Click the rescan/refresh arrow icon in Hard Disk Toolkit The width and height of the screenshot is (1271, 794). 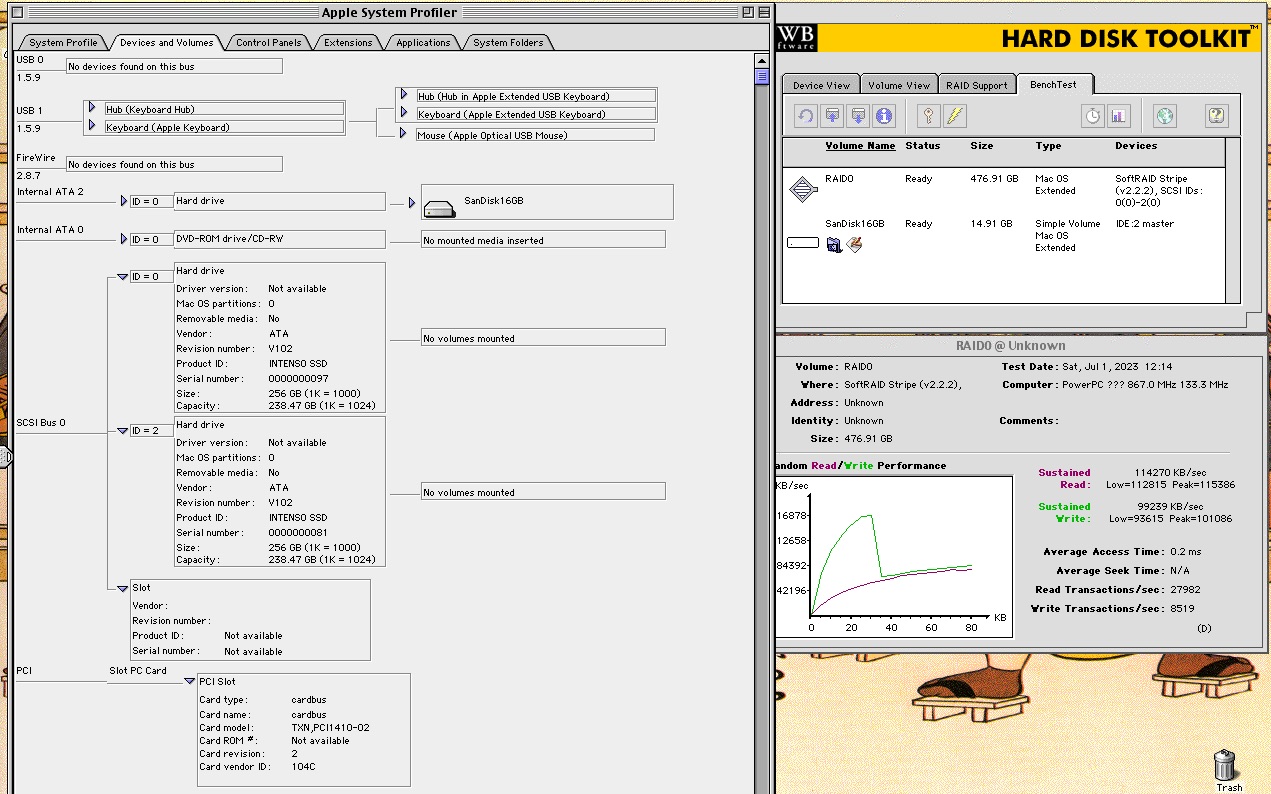point(806,116)
